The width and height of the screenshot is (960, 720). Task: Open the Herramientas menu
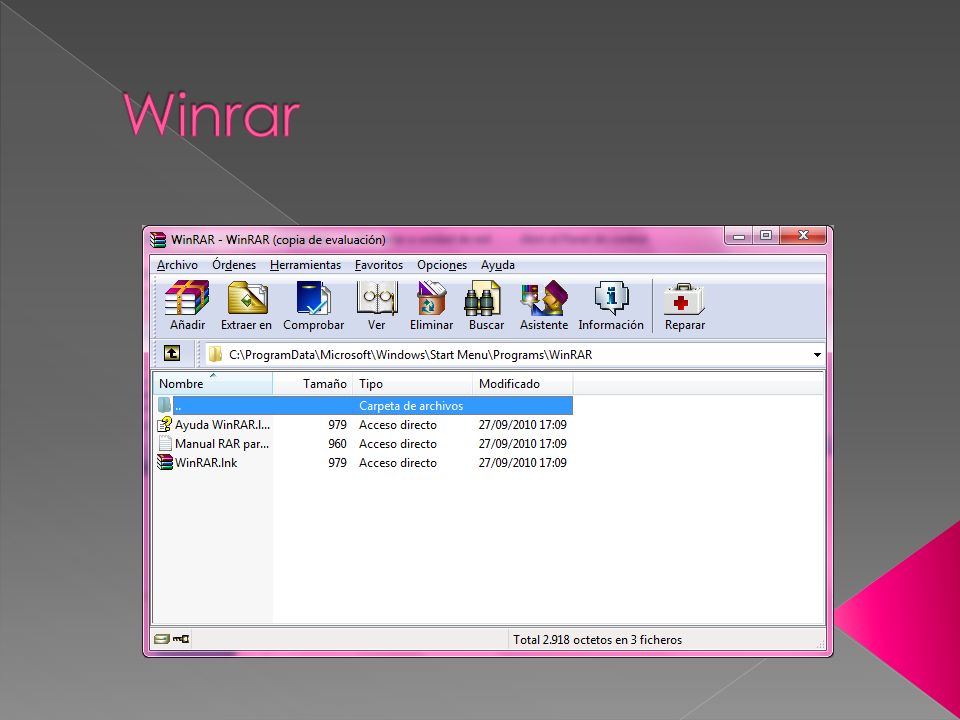pos(305,265)
